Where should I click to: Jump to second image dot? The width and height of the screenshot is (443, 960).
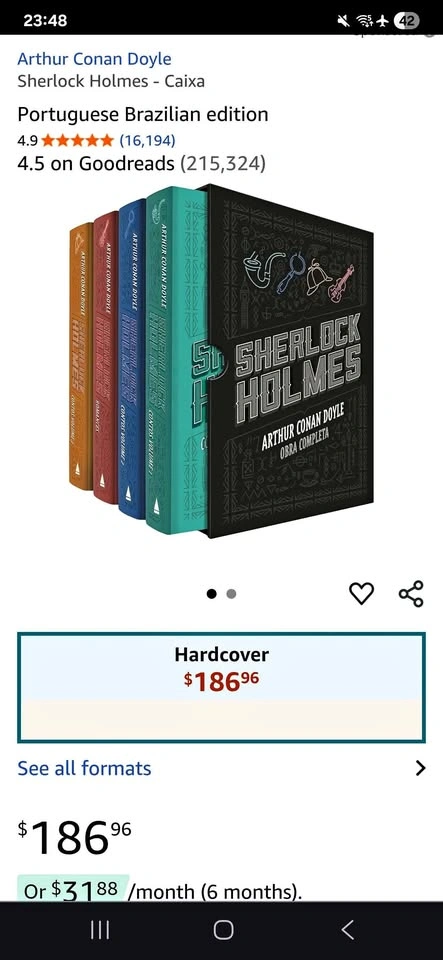[x=231, y=593]
